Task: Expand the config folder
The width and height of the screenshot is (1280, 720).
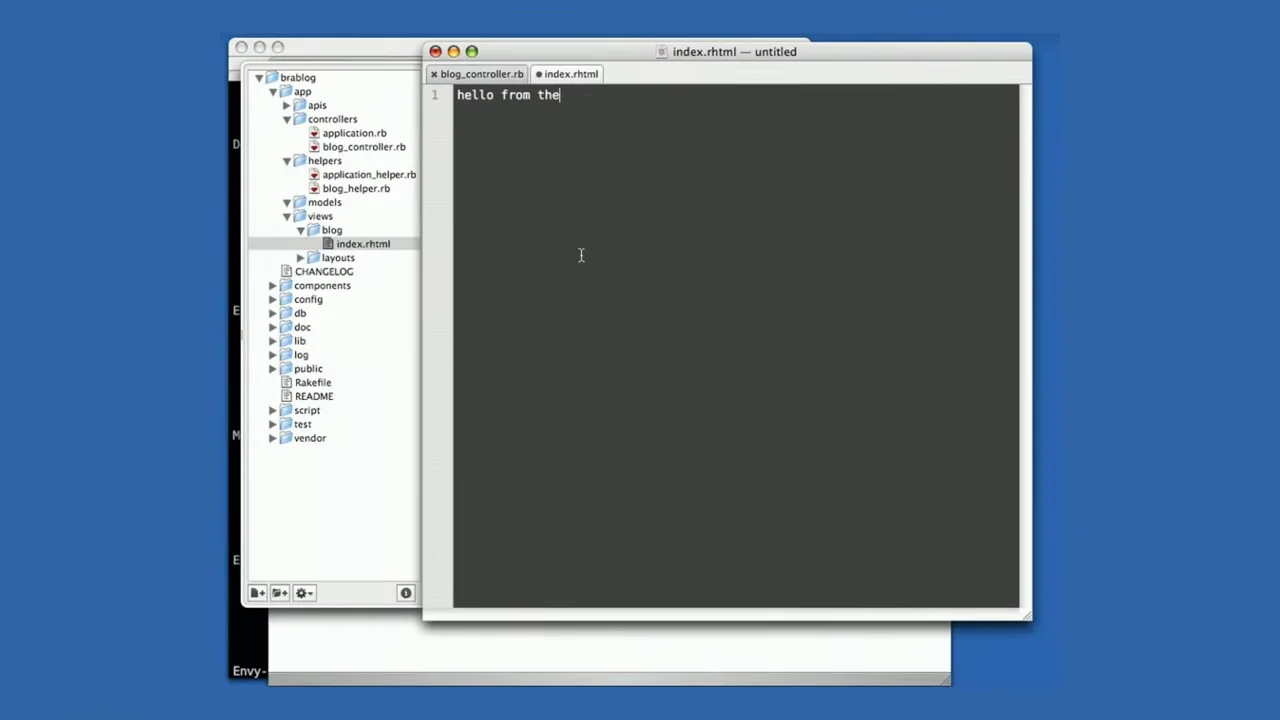Action: click(273, 299)
